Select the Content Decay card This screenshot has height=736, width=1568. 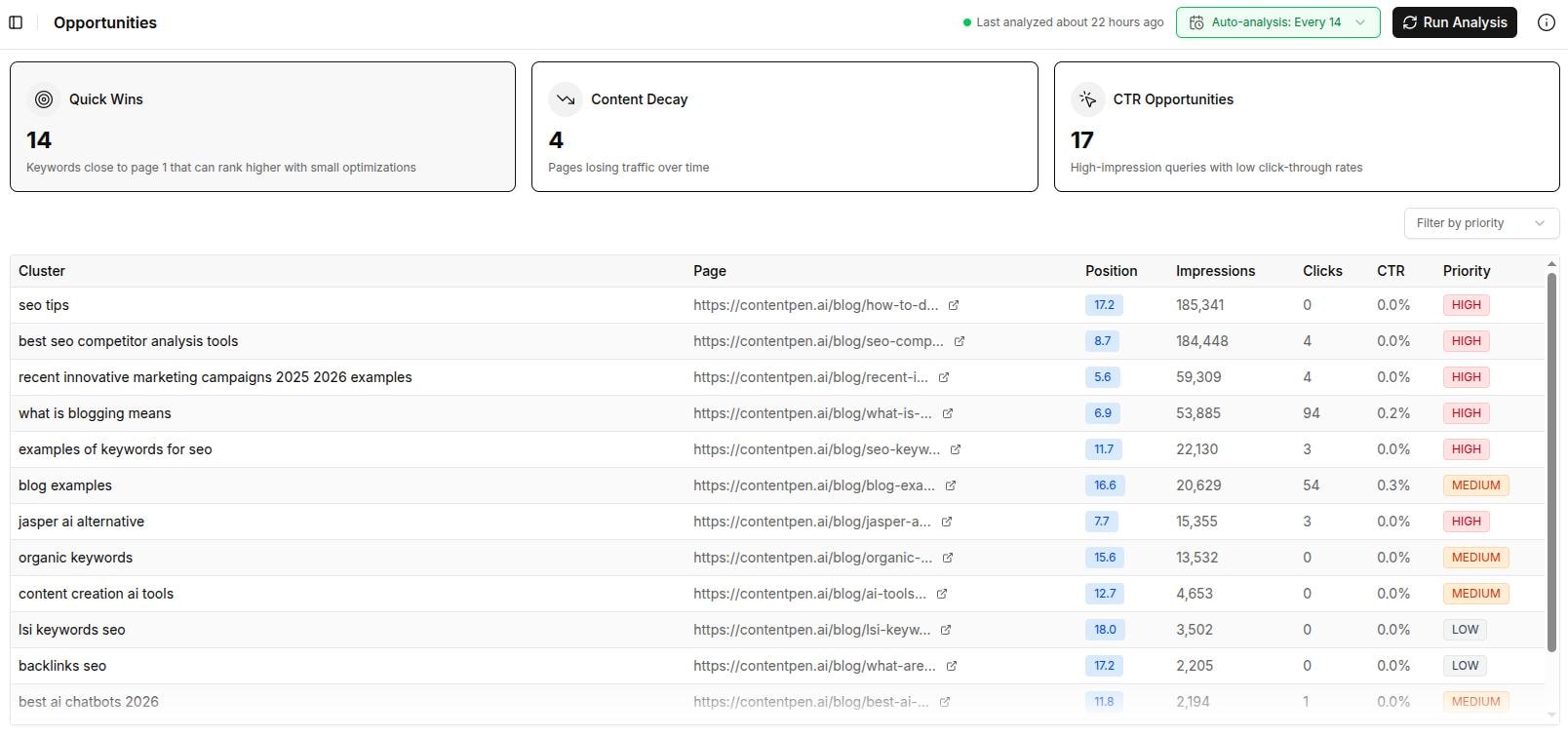[x=784, y=127]
